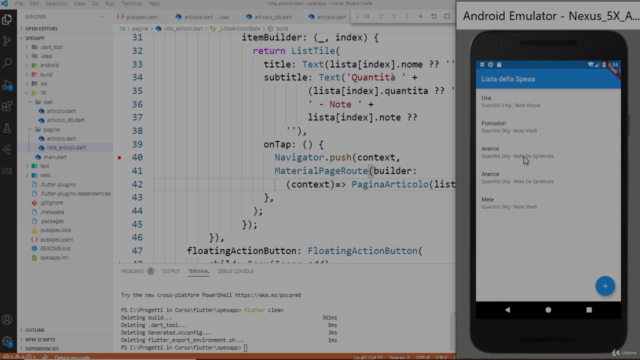Open the Search view in activity bar
This screenshot has width=640, height=360.
(7, 63)
